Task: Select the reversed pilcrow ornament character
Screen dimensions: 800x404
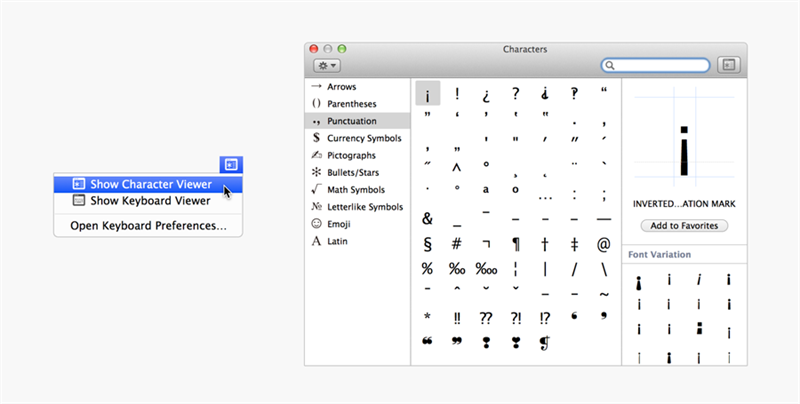Action: coord(545,343)
